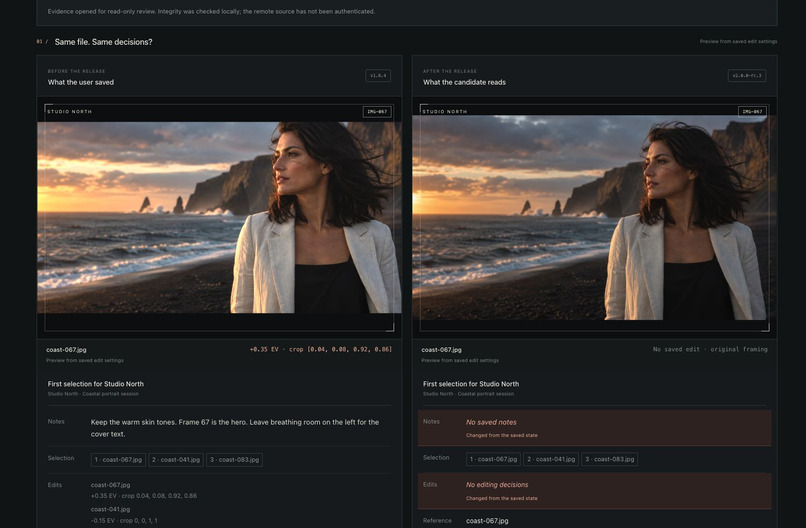Click the 'Same file. Same decisions?' heading
This screenshot has height=528, width=806.
click(x=103, y=42)
